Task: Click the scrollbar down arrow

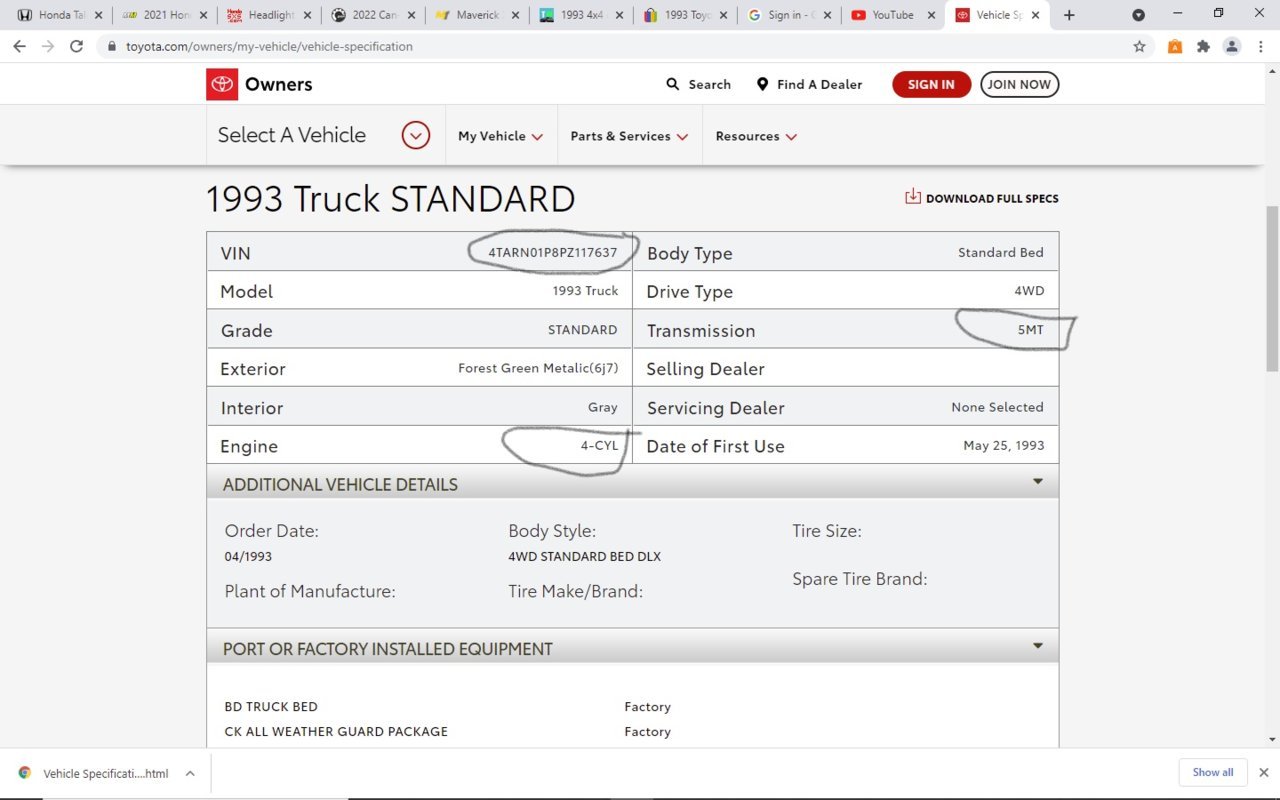Action: point(1272,740)
